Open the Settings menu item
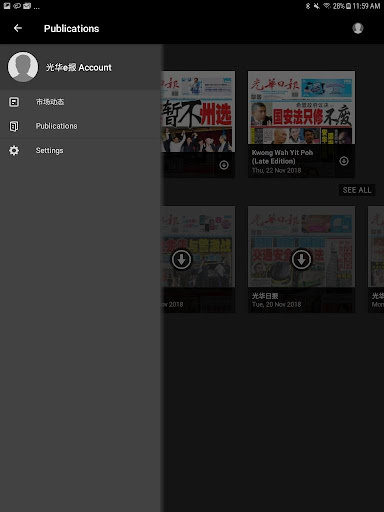 click(x=81, y=151)
